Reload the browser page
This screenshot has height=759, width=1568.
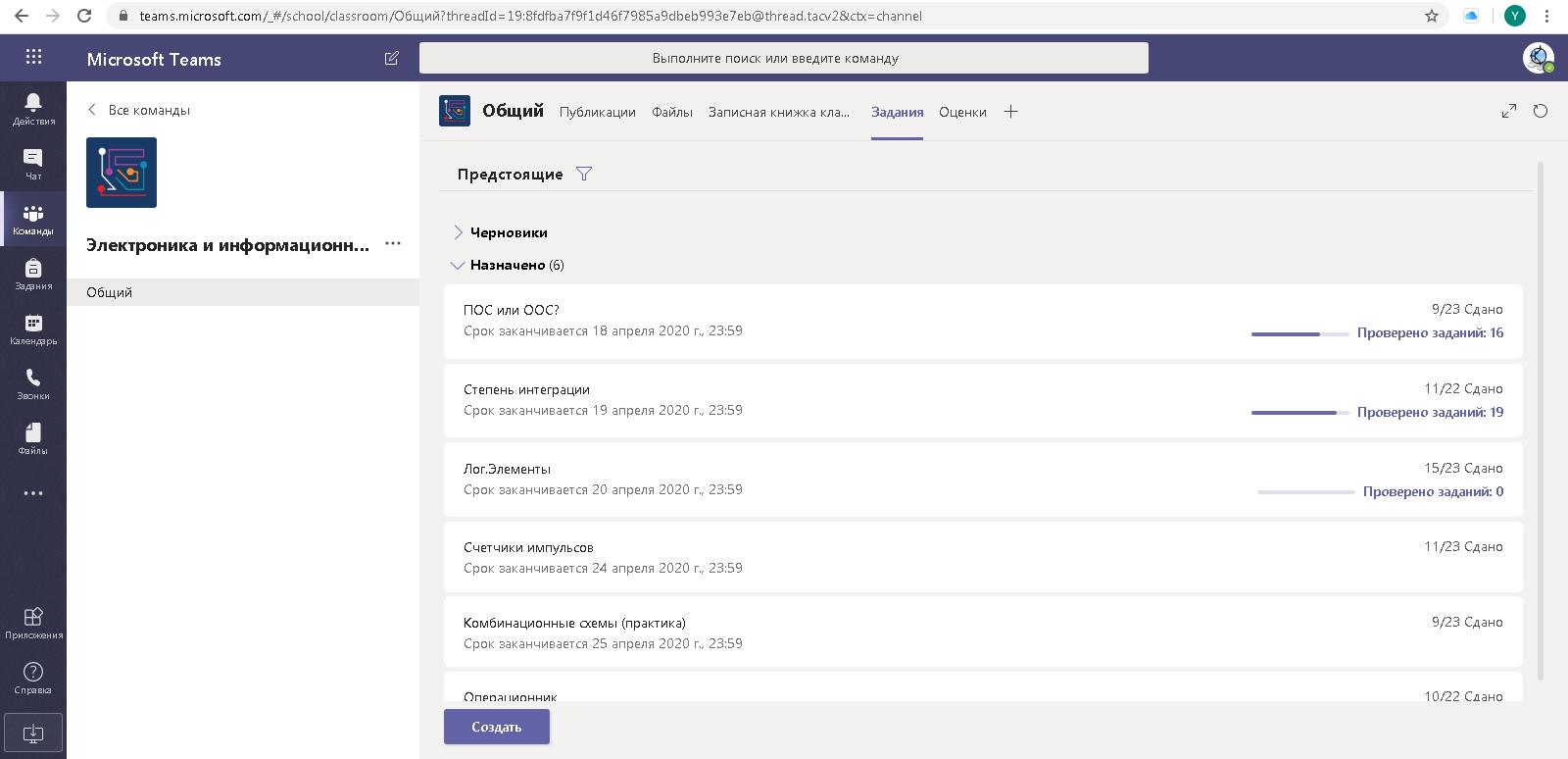[84, 16]
